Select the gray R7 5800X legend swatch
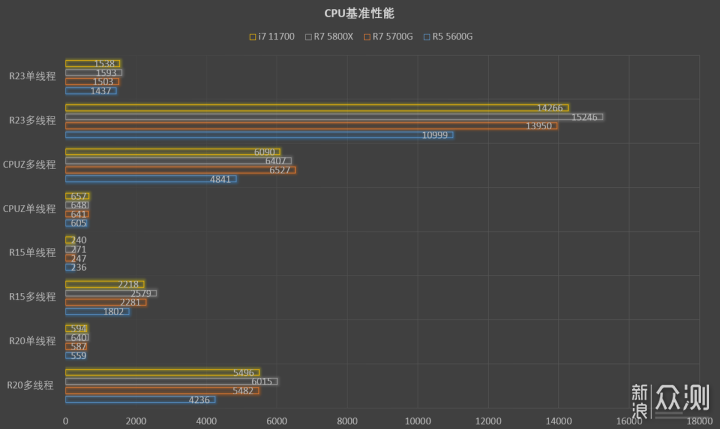 [x=309, y=37]
